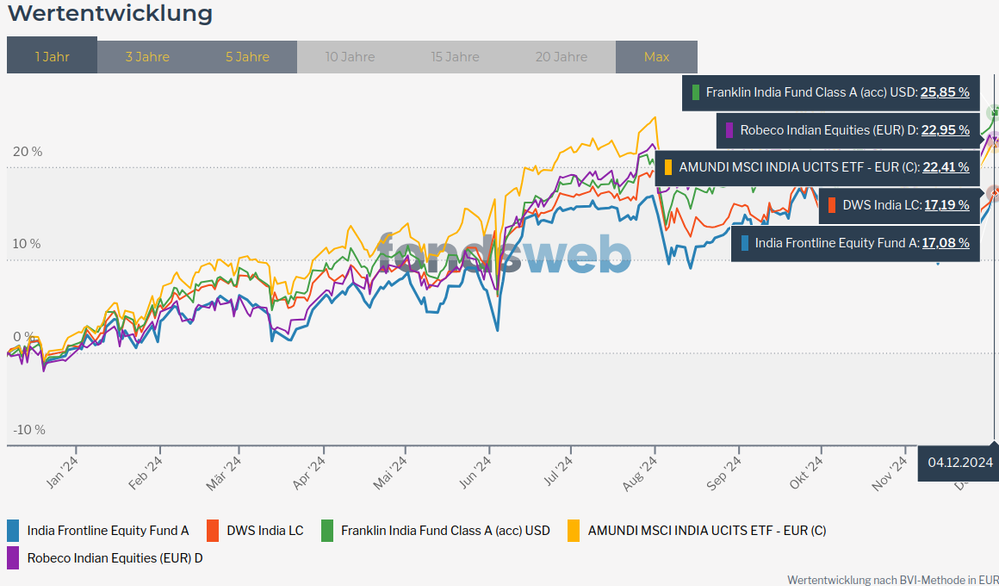Click Robeco Indian Equities 22,95 % tooltip value
The image size is (999, 586).
click(944, 130)
